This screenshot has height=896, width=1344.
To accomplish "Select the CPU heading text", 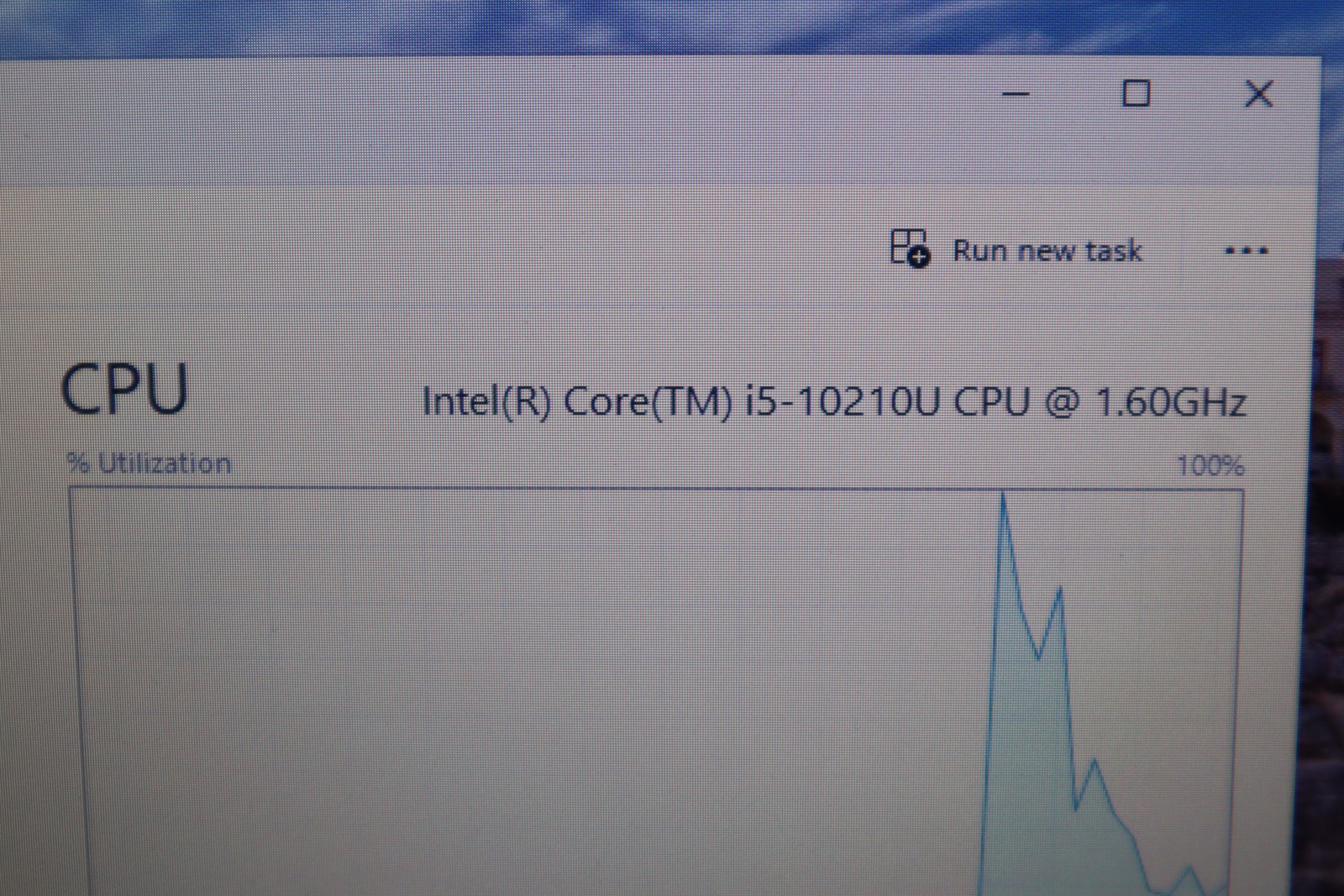I will click(x=124, y=390).
